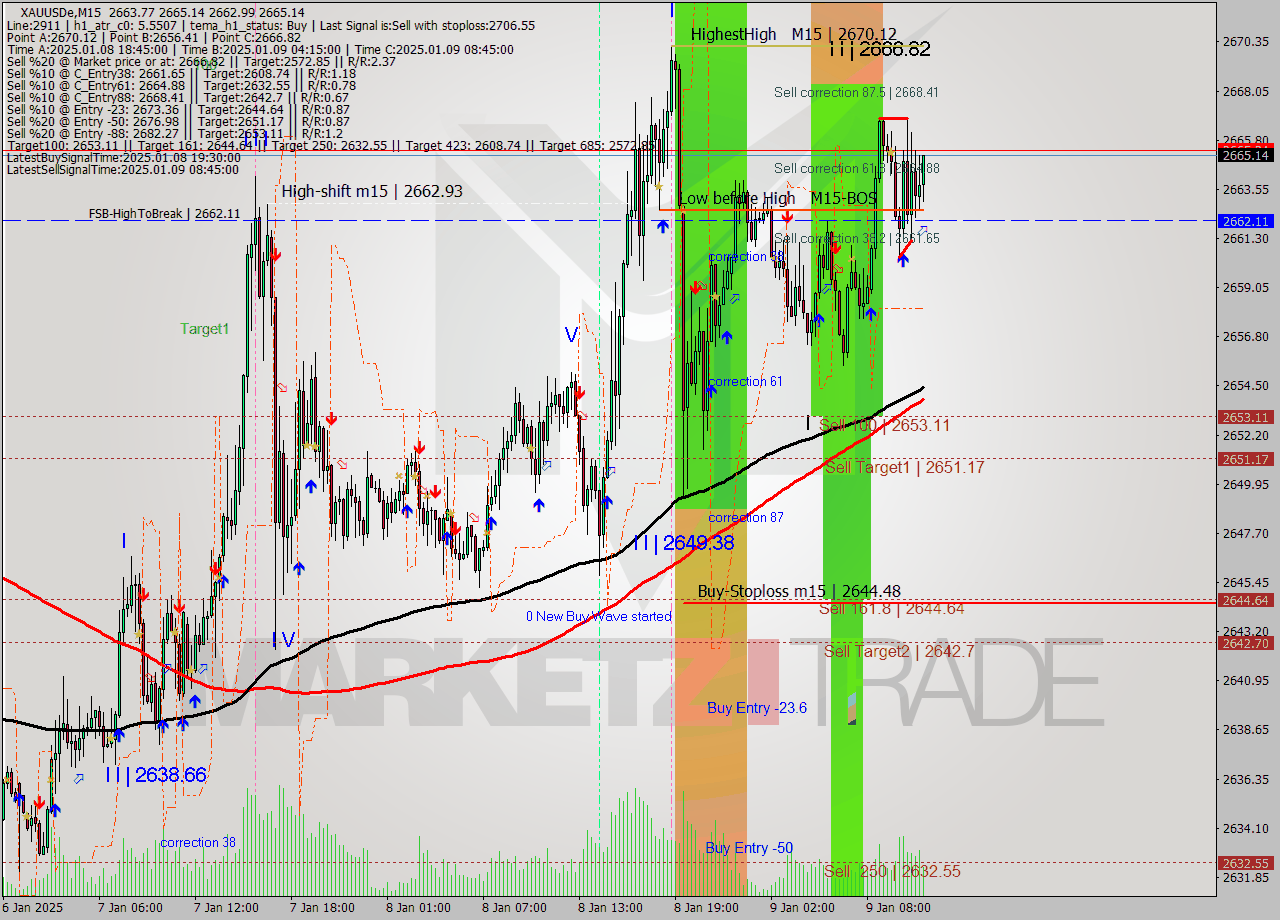Click the correction 87 label
1280x920 pixels.
746,517
